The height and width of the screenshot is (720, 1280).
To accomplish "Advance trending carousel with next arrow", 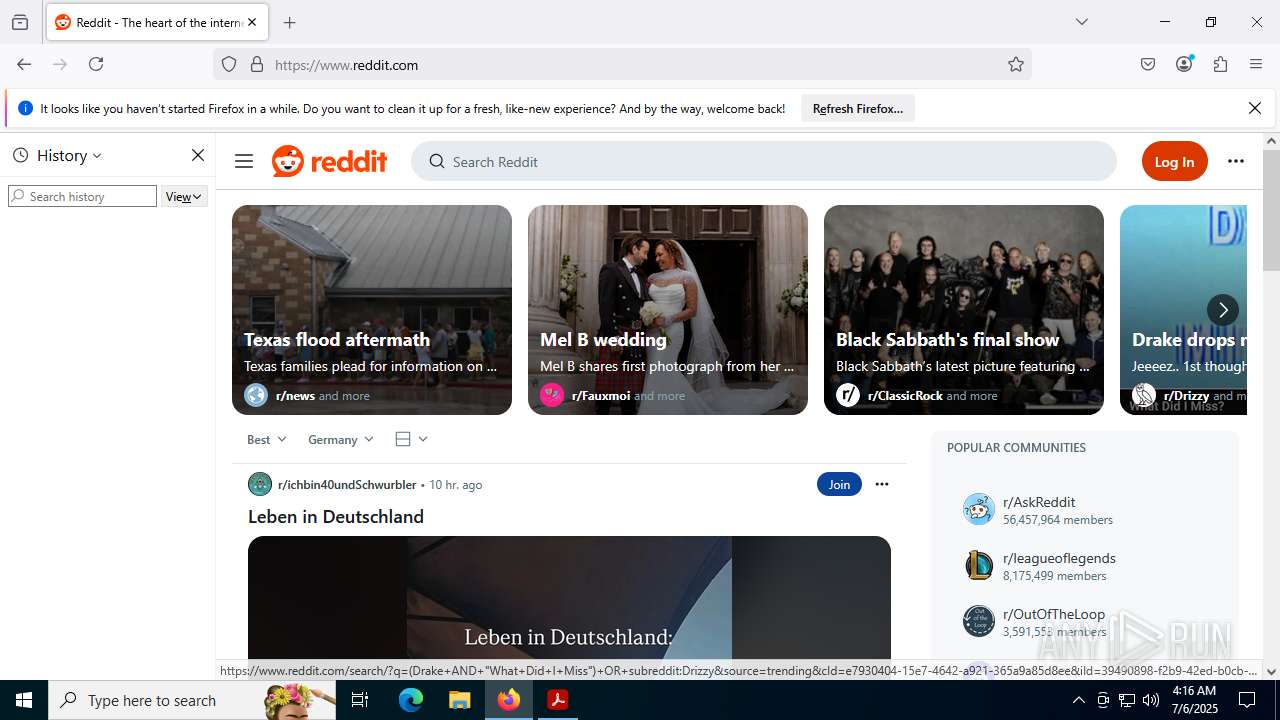I will pos(1222,310).
